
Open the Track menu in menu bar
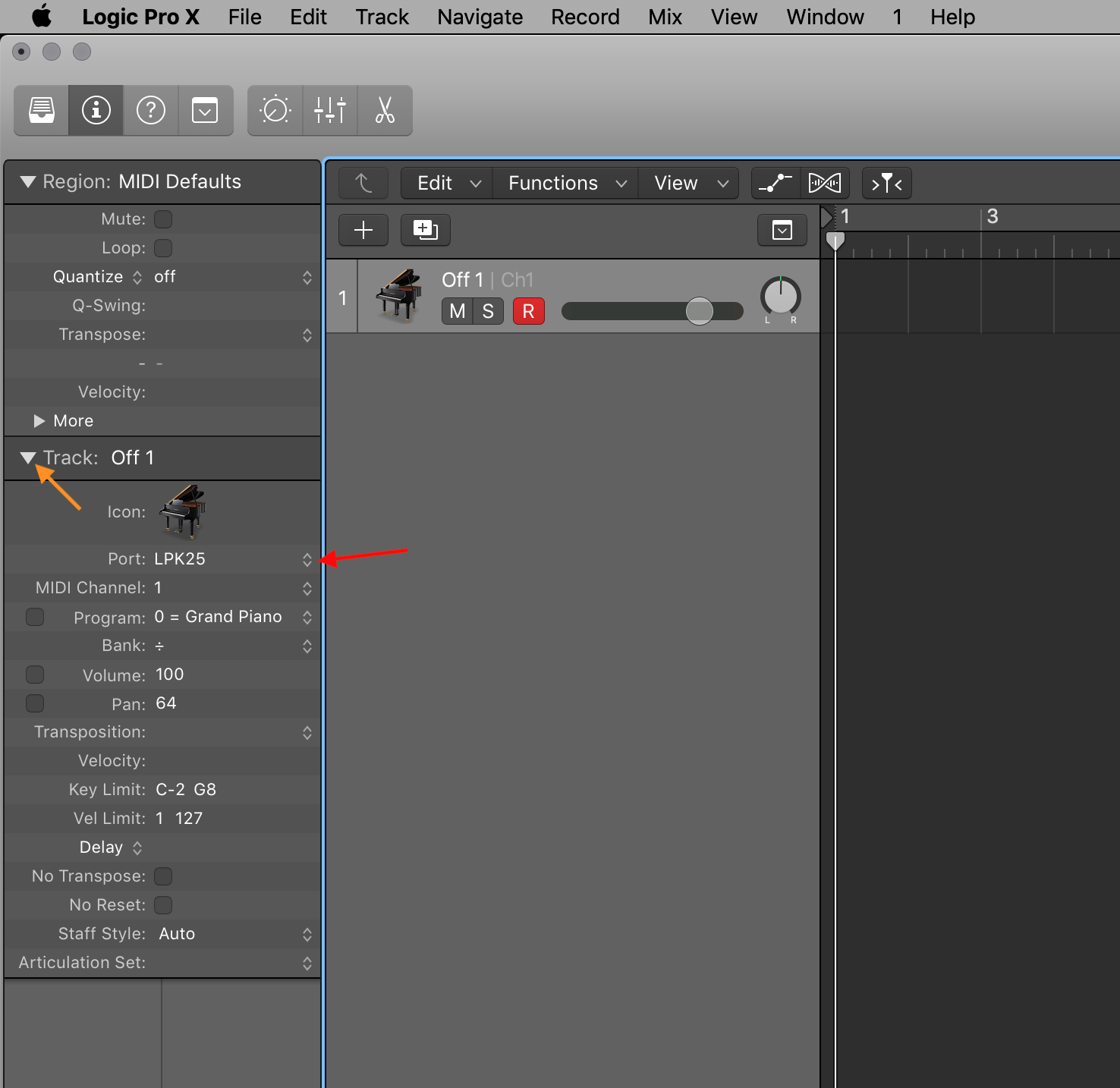(x=382, y=17)
